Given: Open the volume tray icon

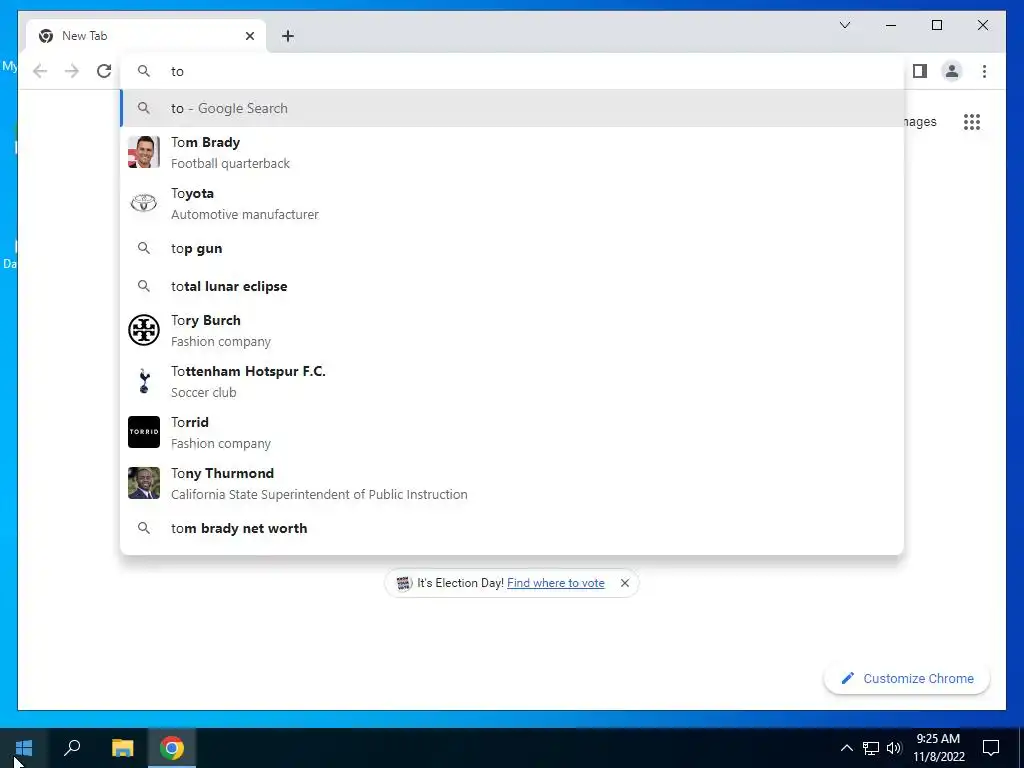Looking at the screenshot, I should (x=894, y=748).
